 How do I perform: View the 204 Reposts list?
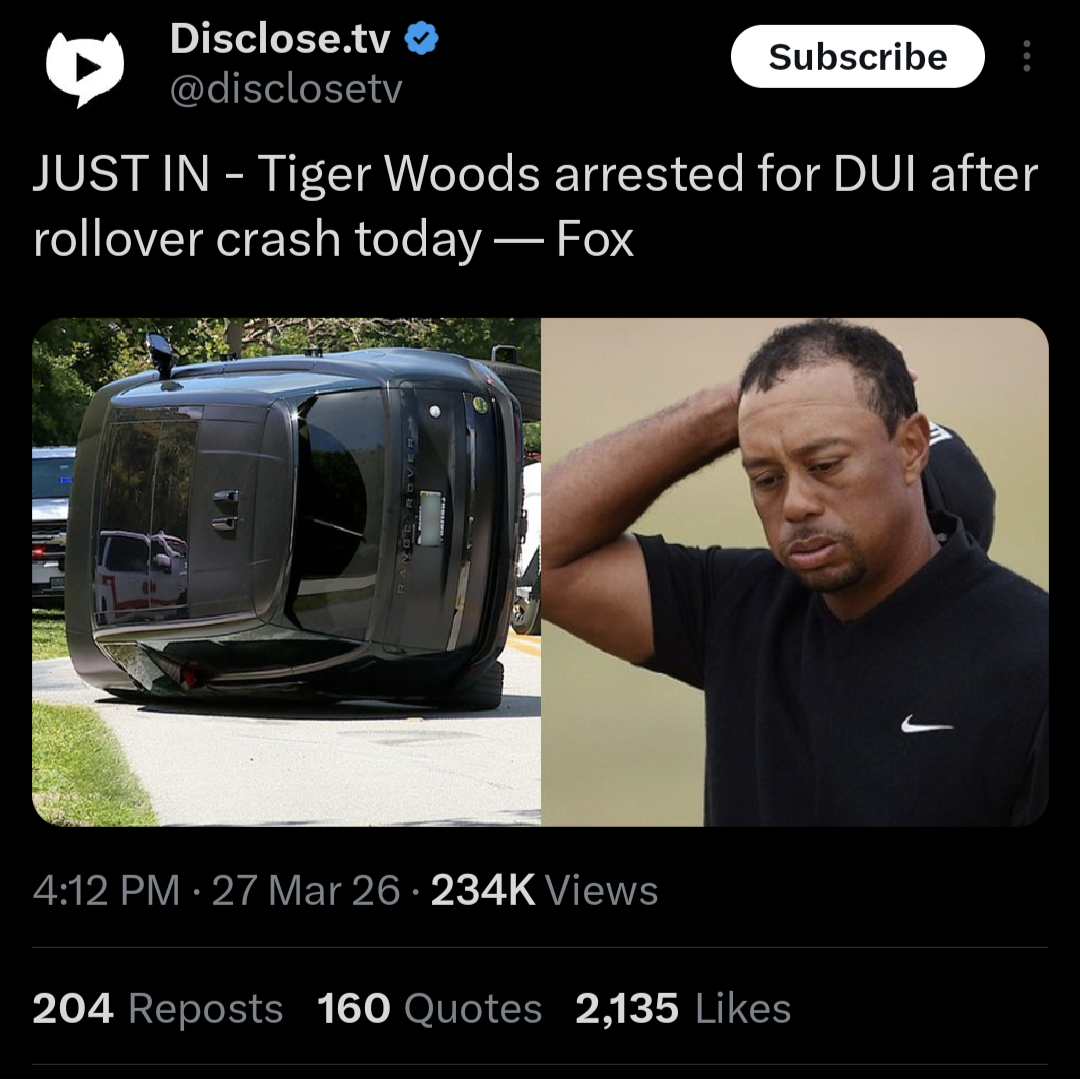pyautogui.click(x=158, y=1009)
